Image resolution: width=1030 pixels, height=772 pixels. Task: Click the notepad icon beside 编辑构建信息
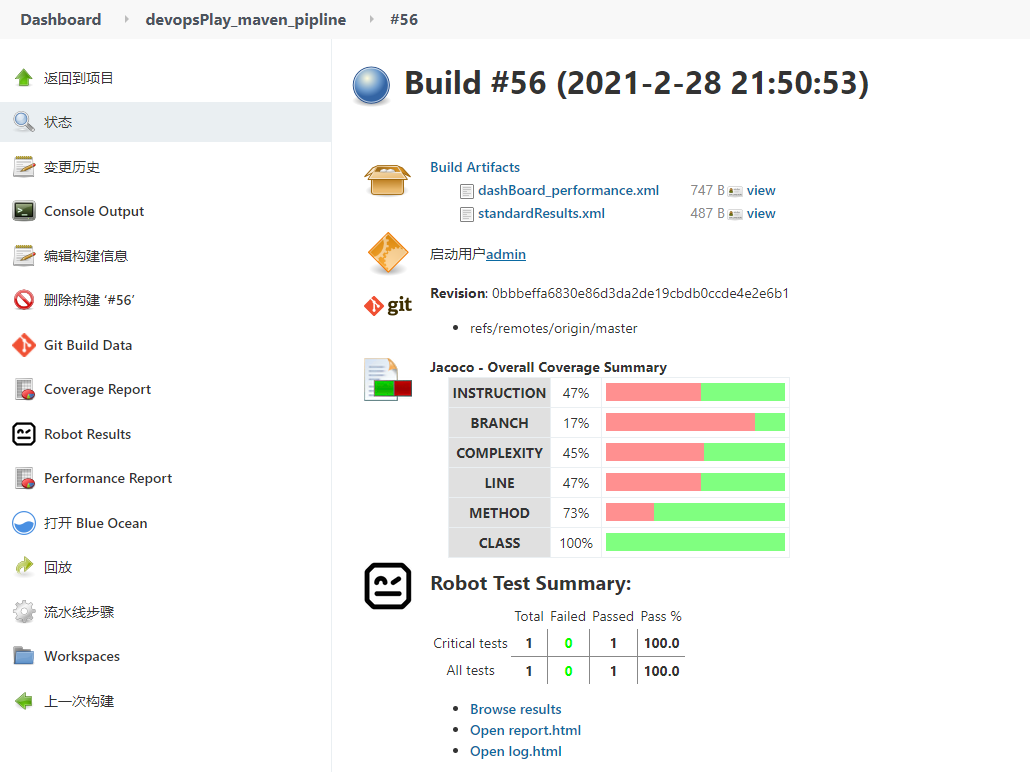coord(24,256)
